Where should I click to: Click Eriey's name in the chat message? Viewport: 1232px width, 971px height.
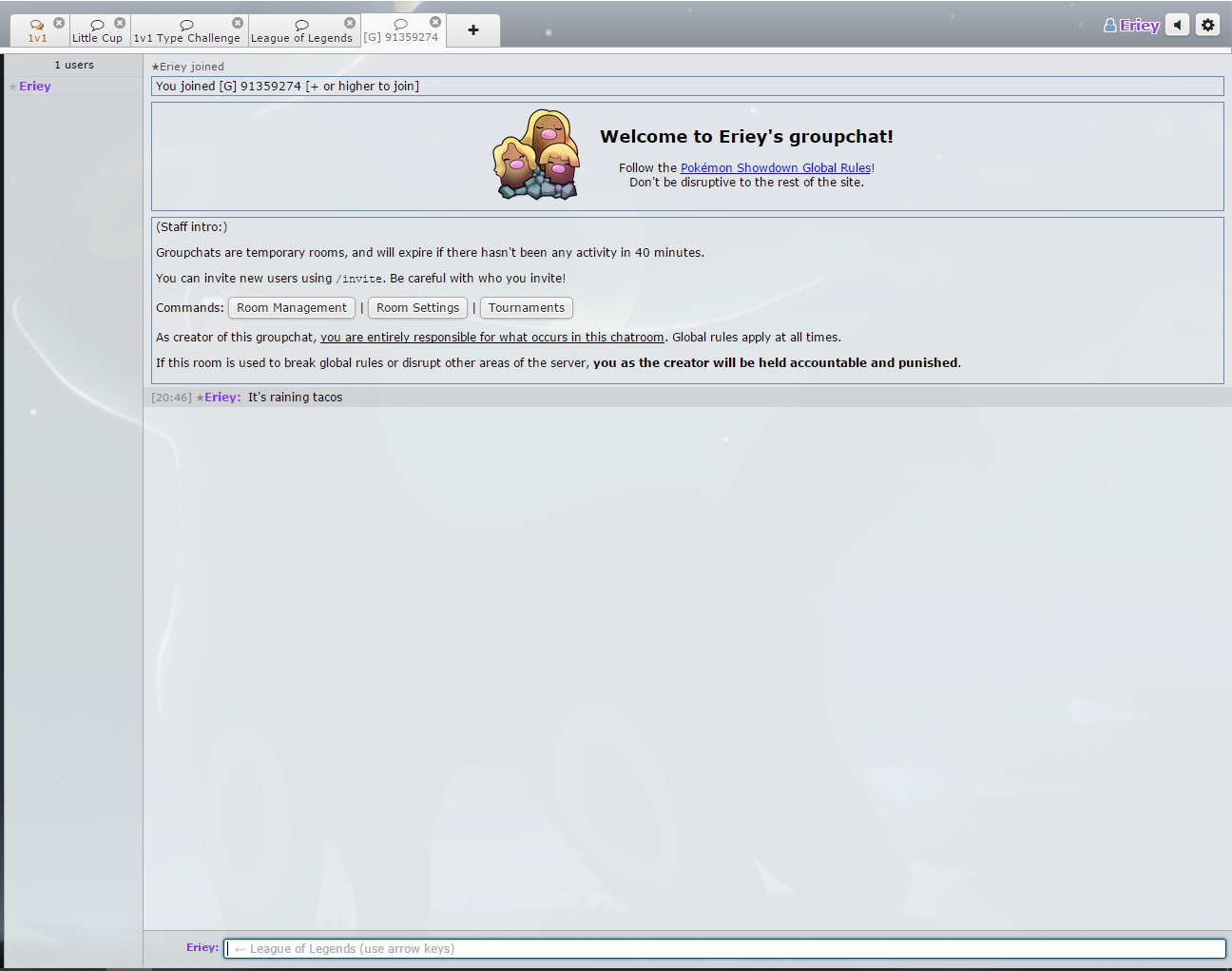coord(222,398)
